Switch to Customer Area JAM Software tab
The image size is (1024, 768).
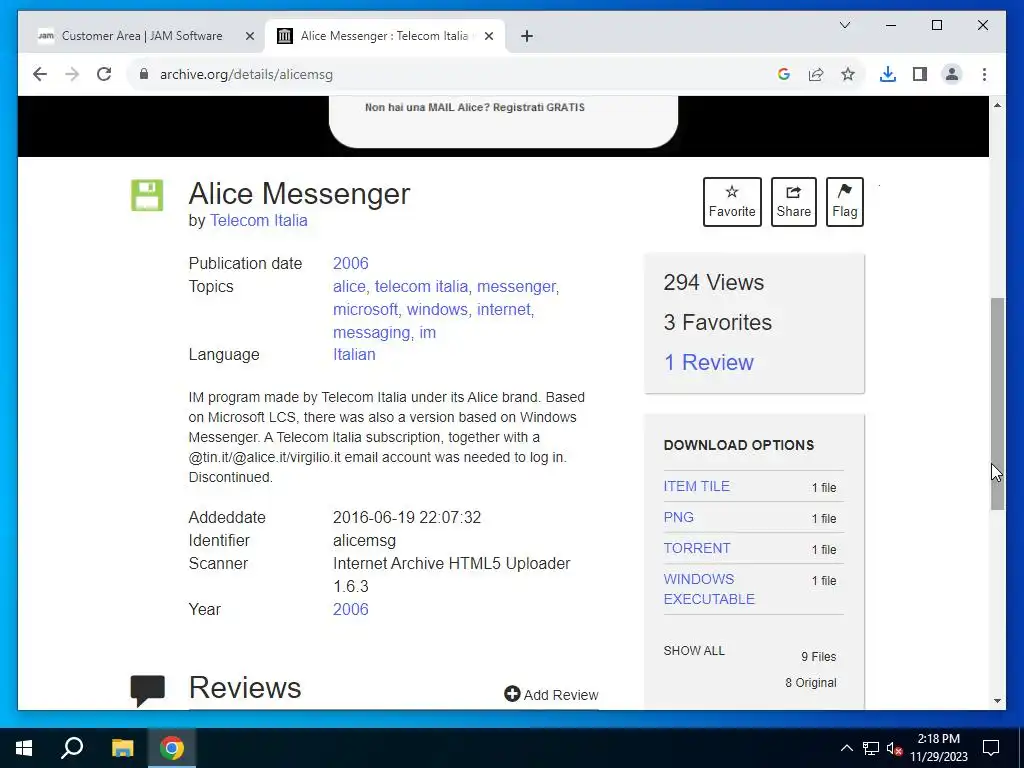tap(142, 36)
